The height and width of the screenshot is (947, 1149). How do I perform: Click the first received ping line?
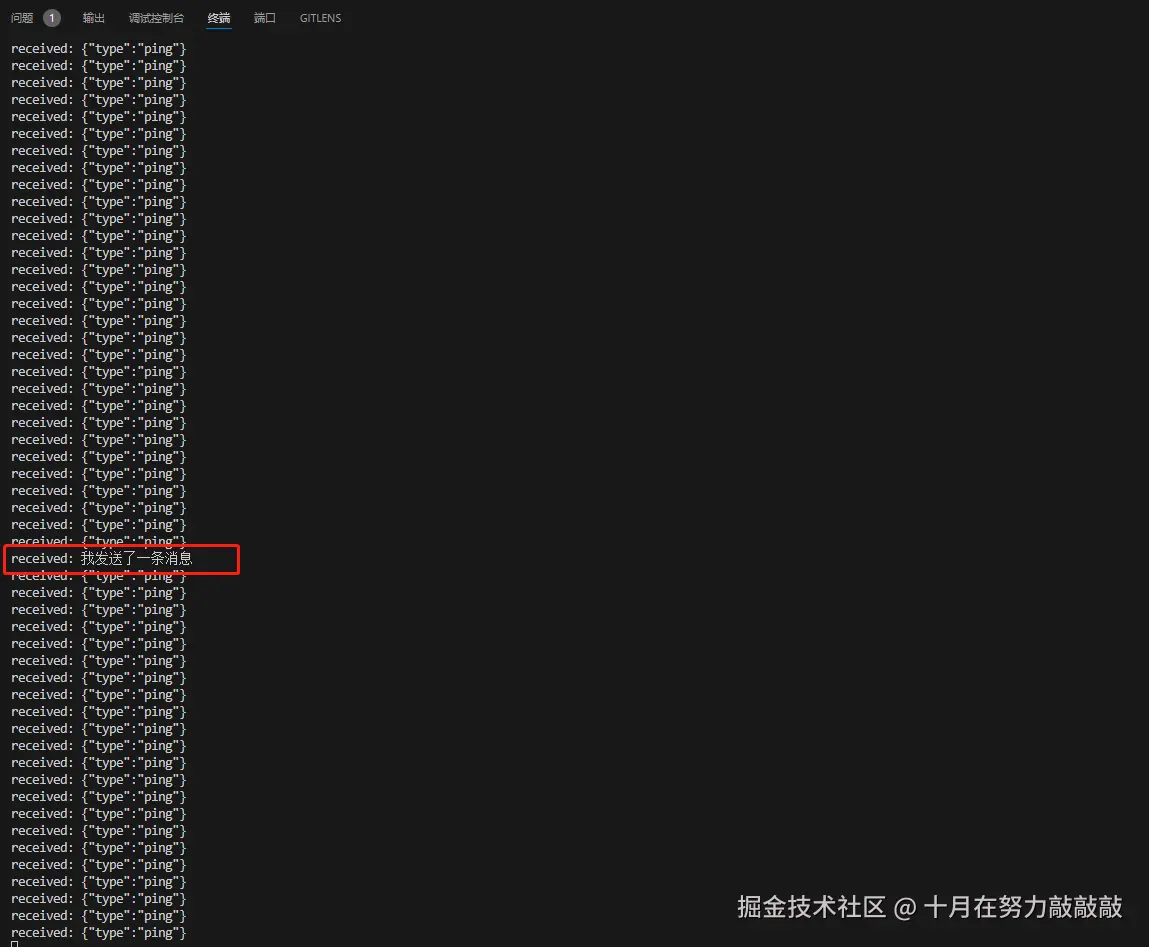click(97, 47)
